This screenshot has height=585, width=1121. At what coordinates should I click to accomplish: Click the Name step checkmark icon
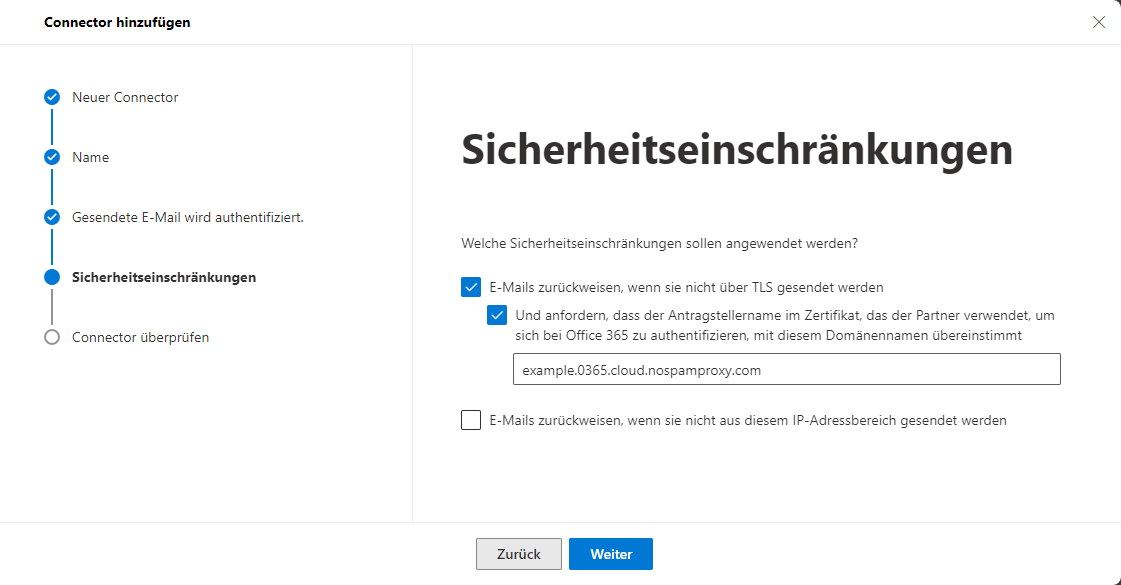coord(51,157)
